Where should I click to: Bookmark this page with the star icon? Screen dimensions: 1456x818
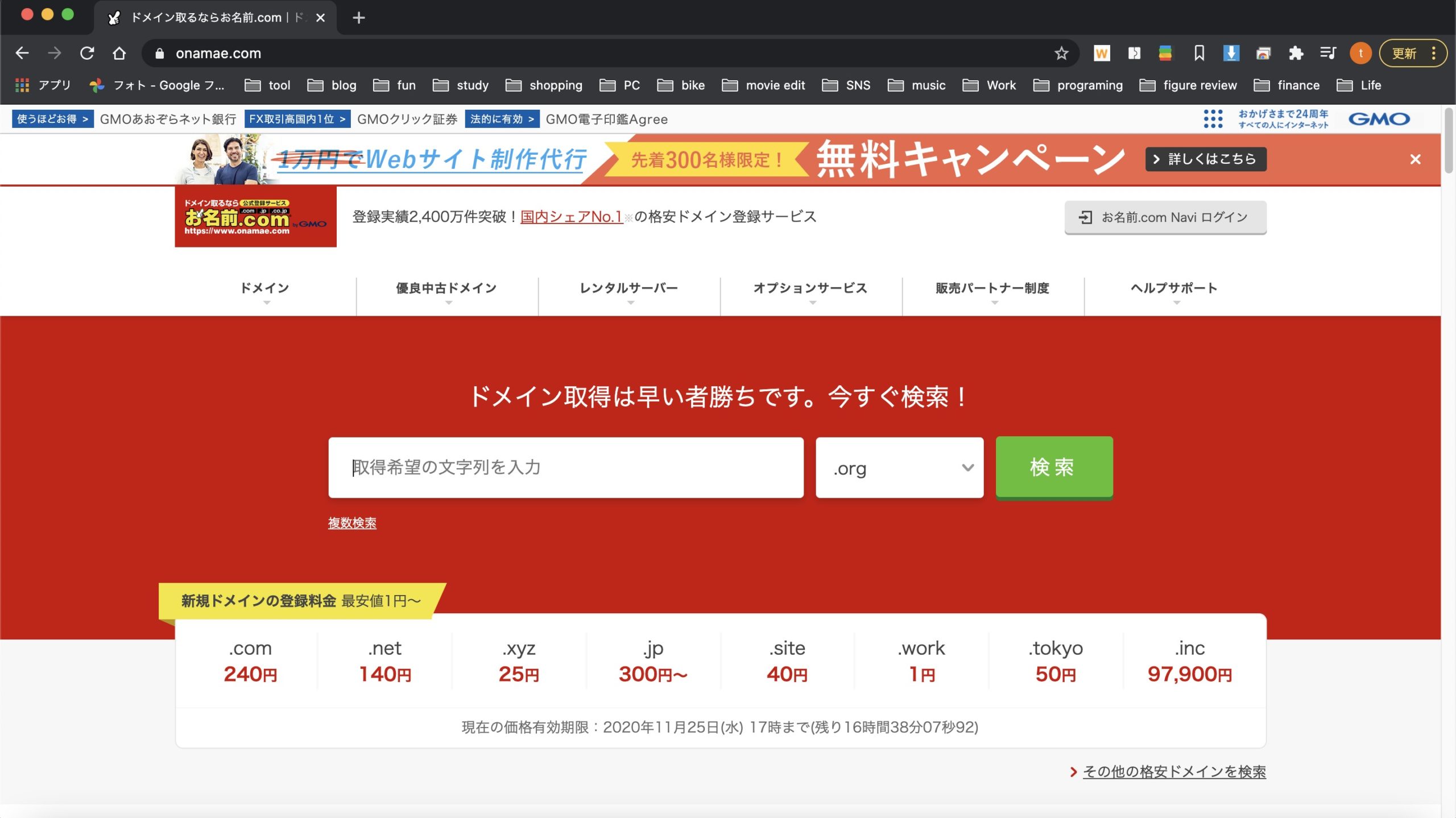(1061, 53)
